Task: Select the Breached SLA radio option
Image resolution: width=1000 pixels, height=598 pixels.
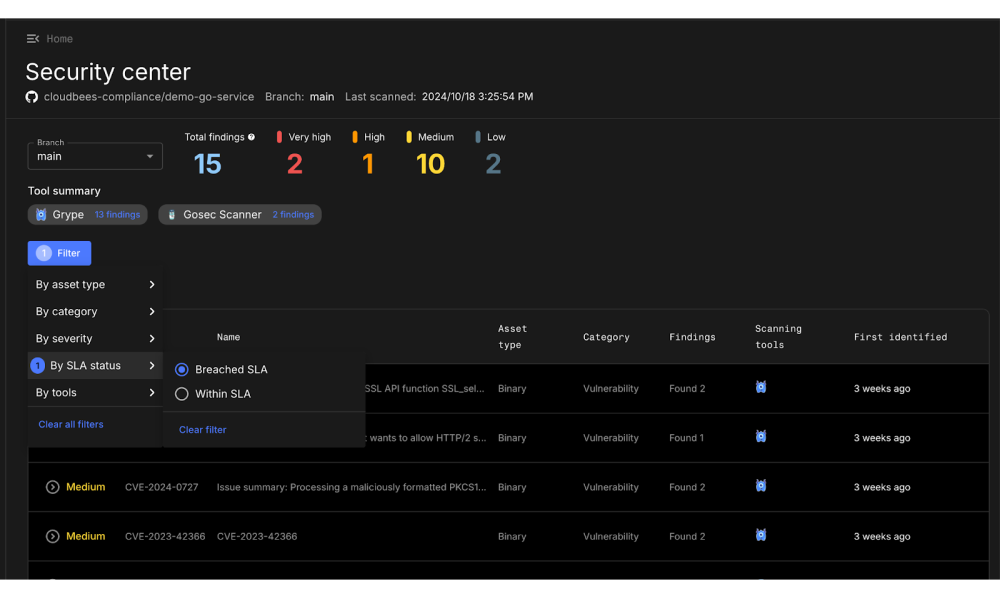Action: click(182, 370)
